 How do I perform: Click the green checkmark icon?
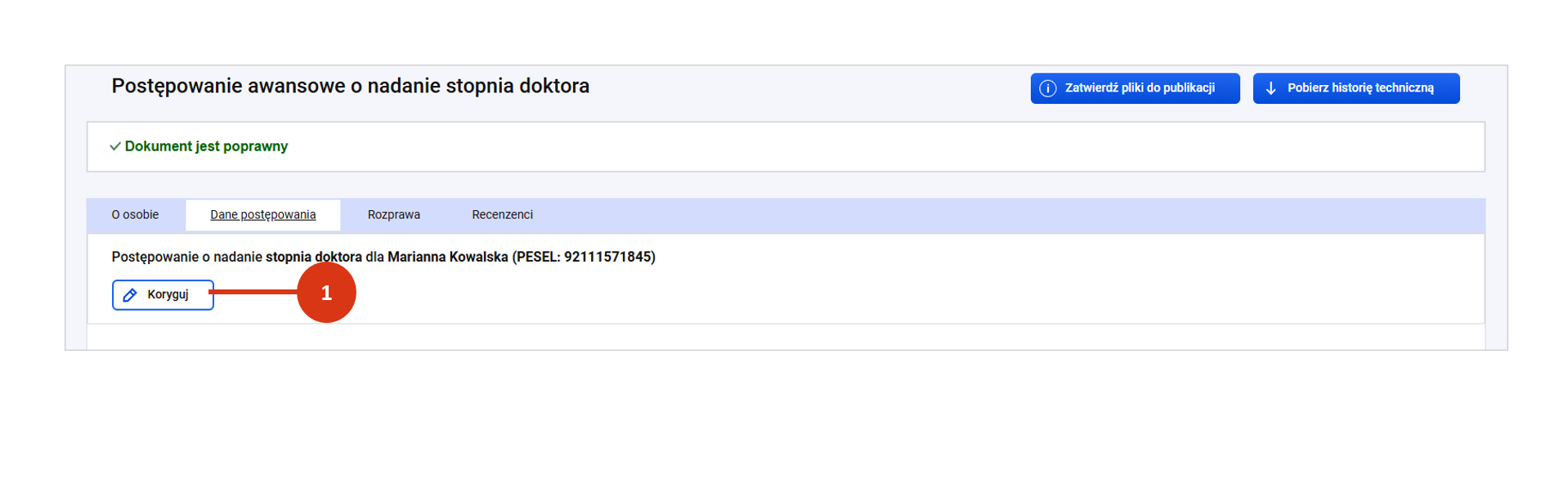tap(115, 146)
